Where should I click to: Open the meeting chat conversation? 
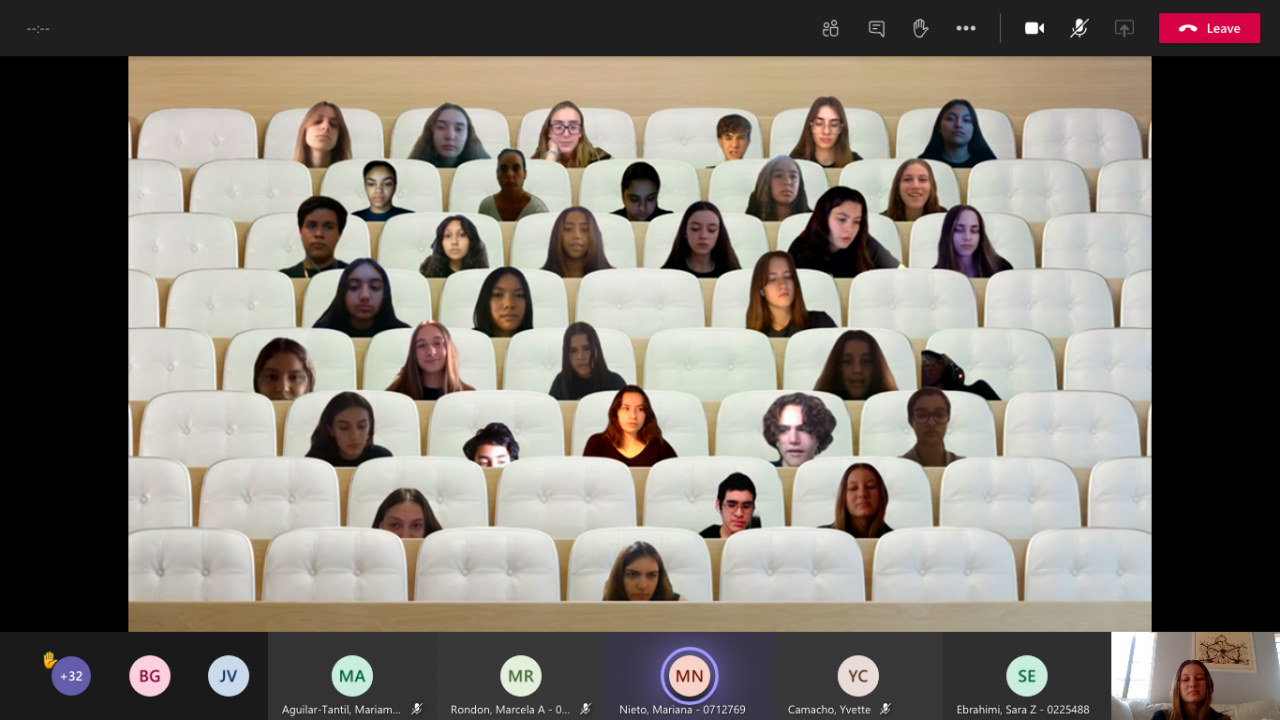(x=876, y=28)
